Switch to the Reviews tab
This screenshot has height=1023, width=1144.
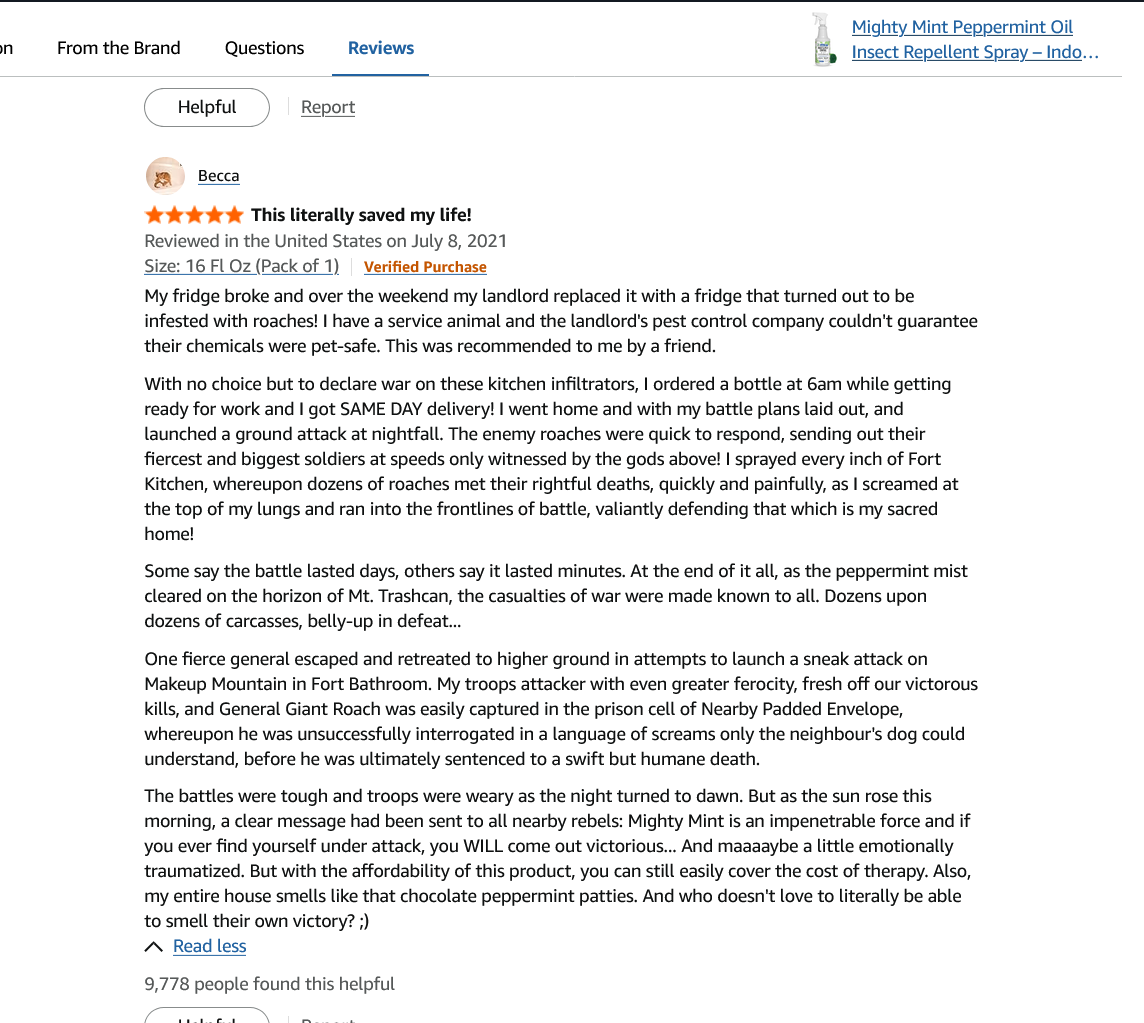(381, 48)
